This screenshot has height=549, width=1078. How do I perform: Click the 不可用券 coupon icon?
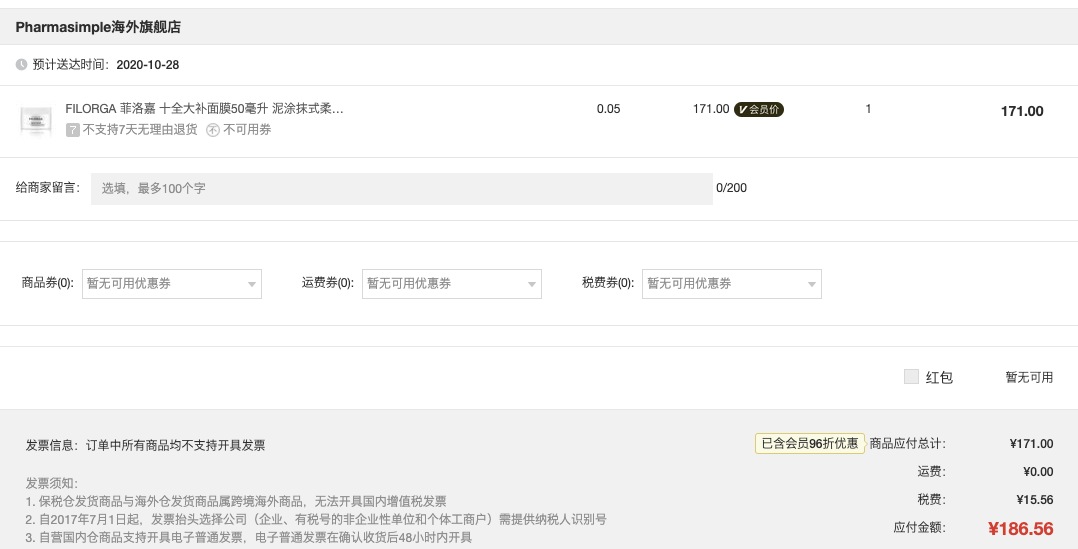213,130
